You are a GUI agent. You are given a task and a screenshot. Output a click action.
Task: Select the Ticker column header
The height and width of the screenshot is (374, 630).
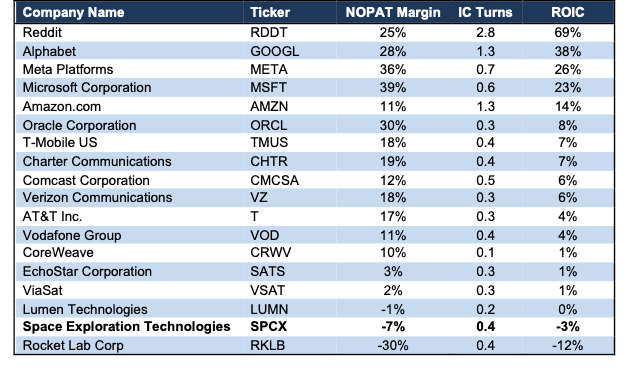pos(270,12)
